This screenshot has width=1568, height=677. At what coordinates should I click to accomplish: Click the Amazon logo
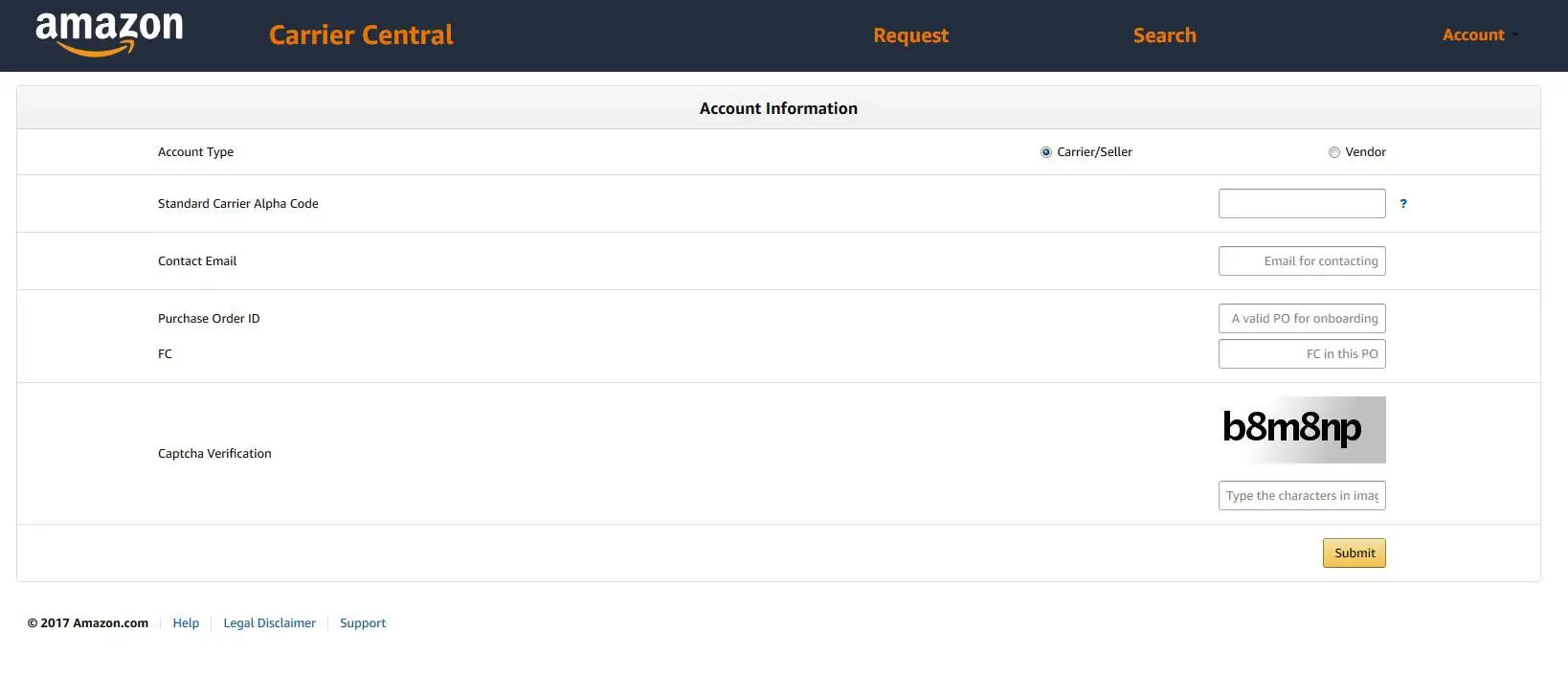pyautogui.click(x=109, y=34)
